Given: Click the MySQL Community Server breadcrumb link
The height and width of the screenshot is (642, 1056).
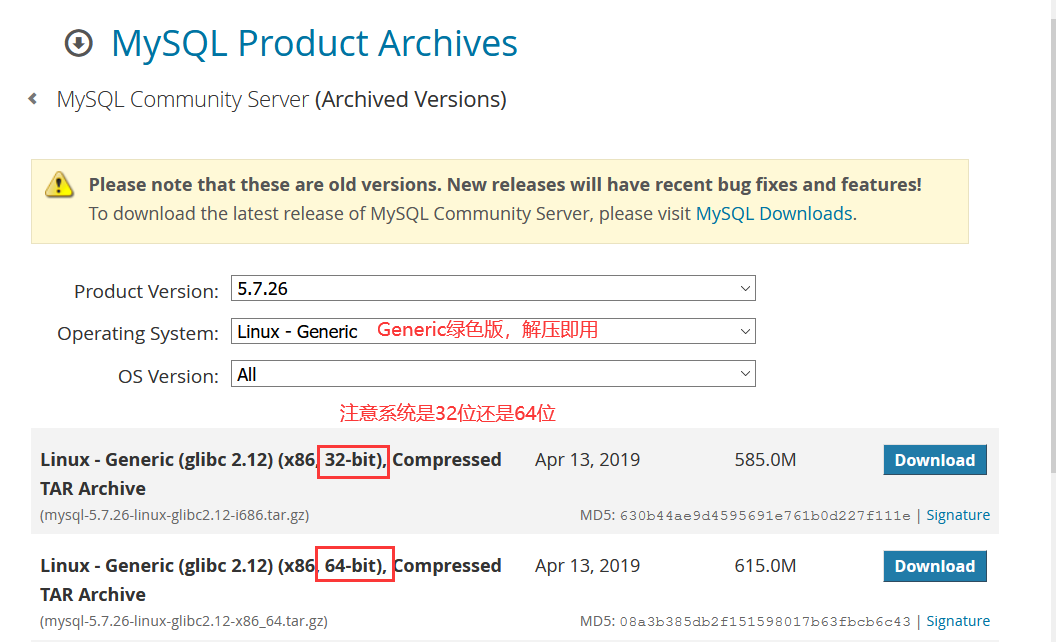Looking at the screenshot, I should 183,100.
